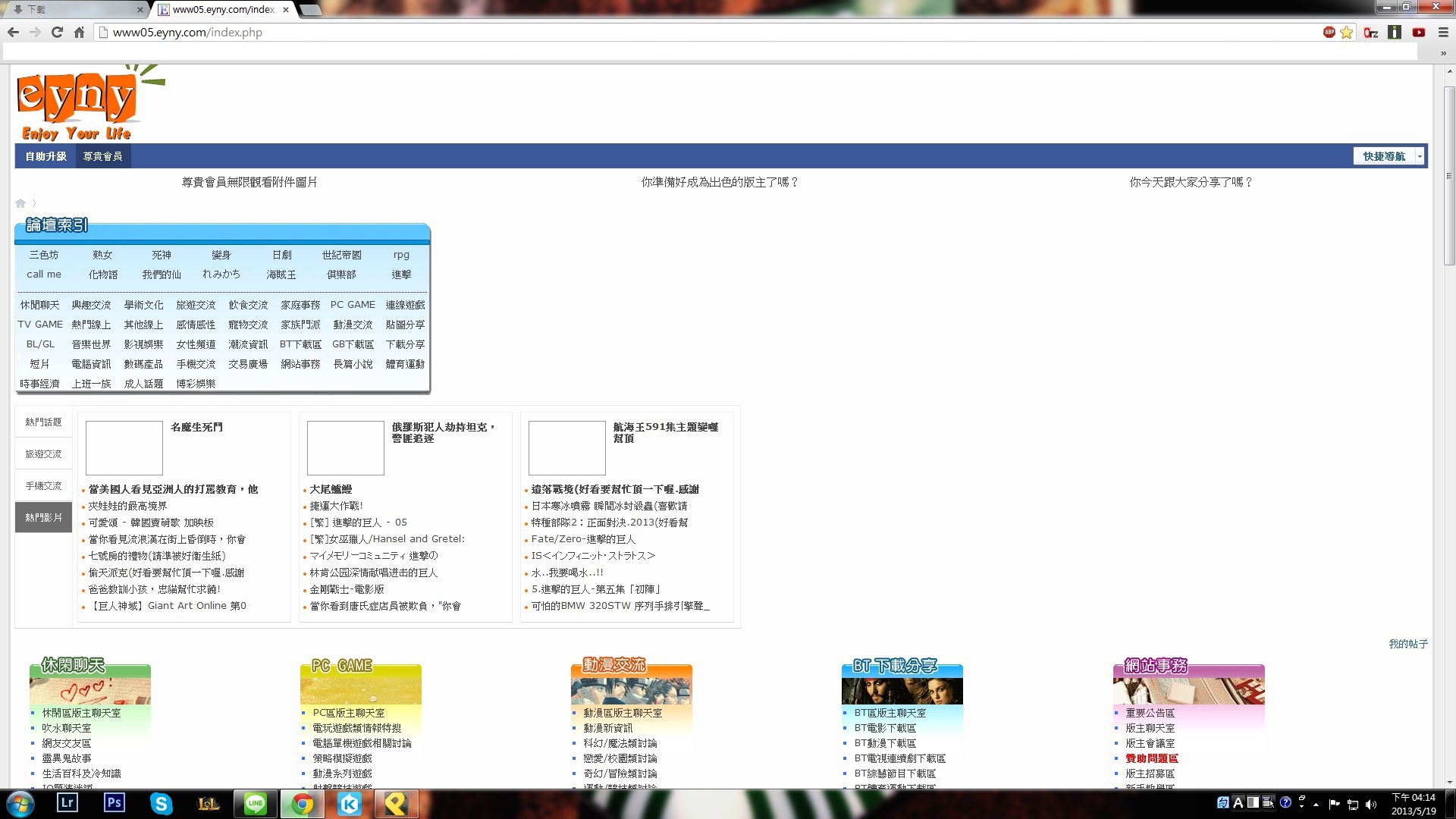Click the taskbar clock 下午 04:14
This screenshot has width=1456, height=819.
click(x=1414, y=804)
